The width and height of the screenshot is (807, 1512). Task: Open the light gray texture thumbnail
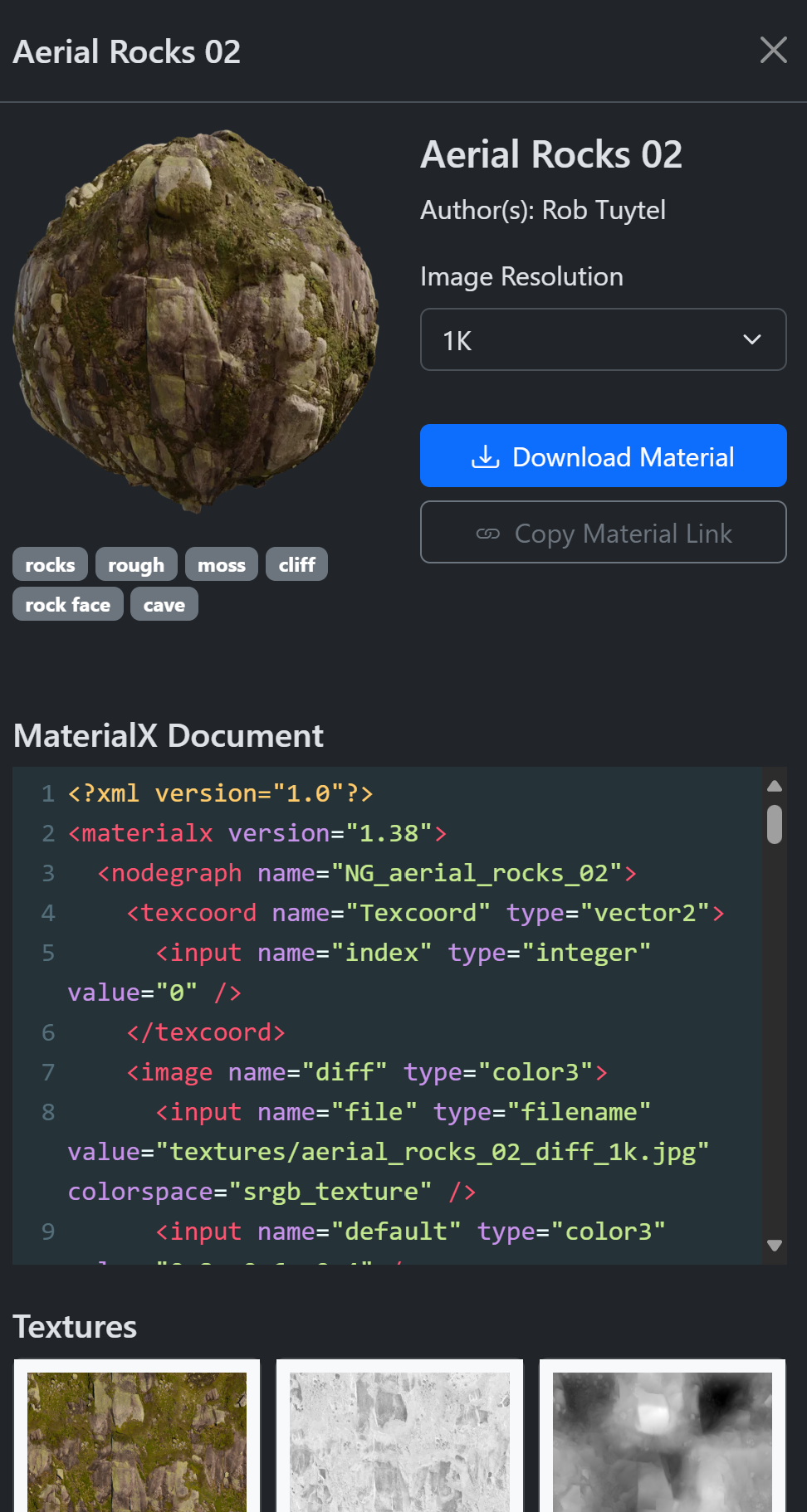(399, 1440)
